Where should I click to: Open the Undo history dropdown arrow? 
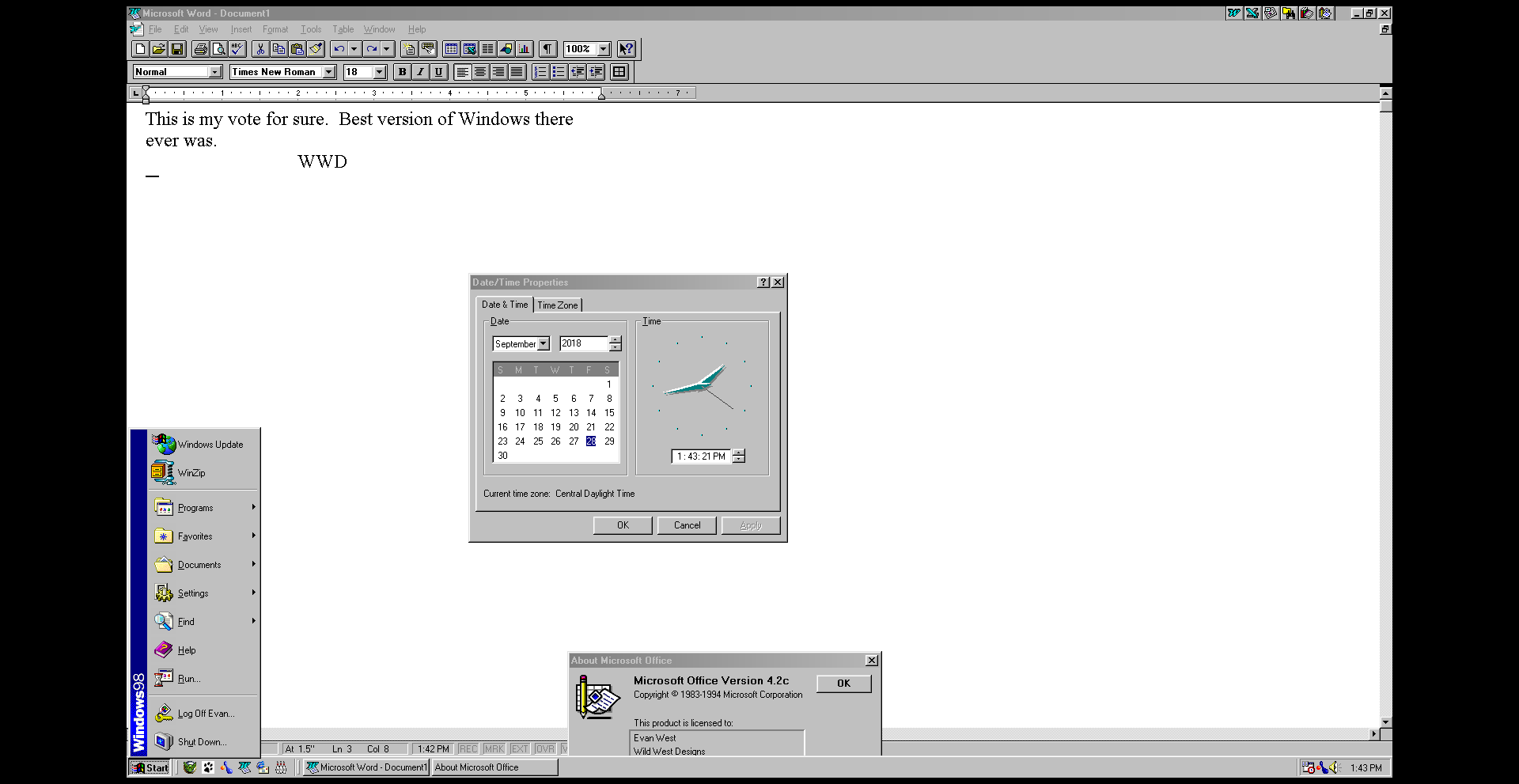tap(354, 49)
